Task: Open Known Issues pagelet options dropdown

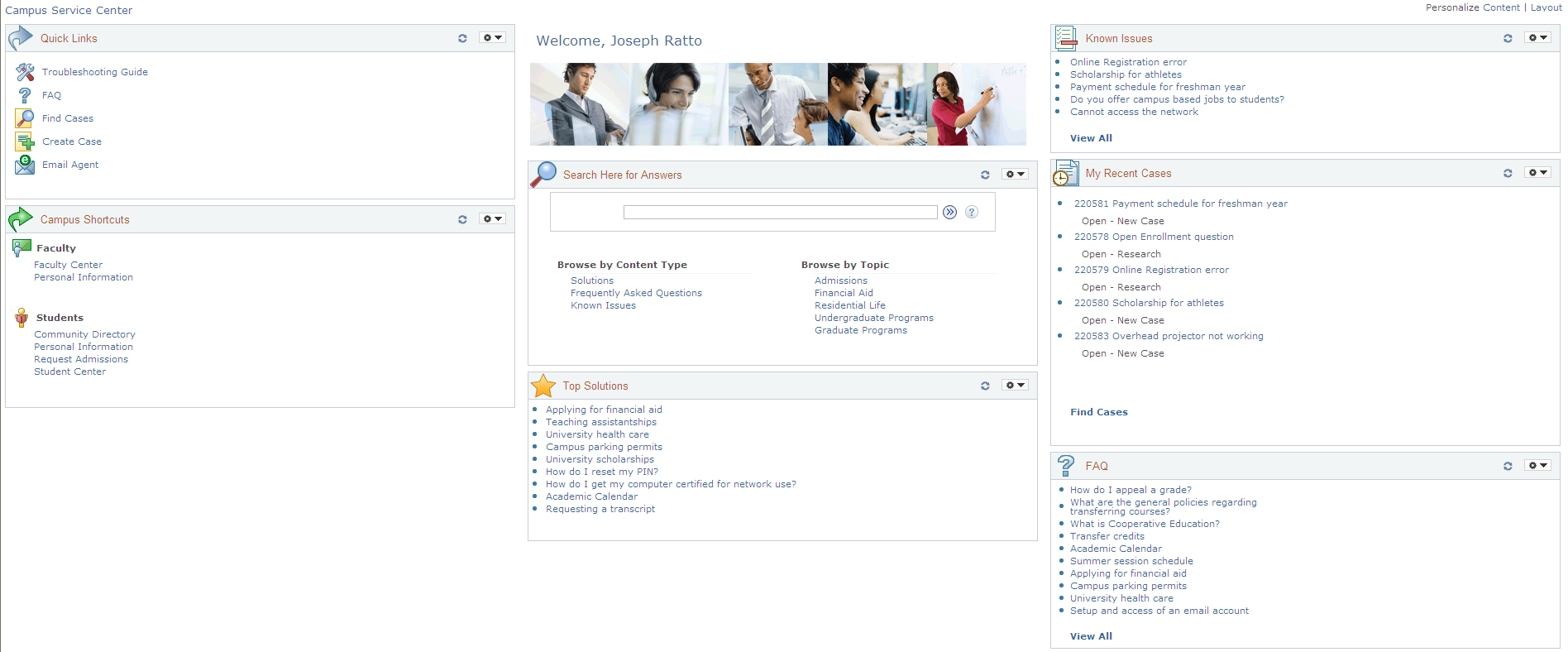Action: click(x=1538, y=38)
